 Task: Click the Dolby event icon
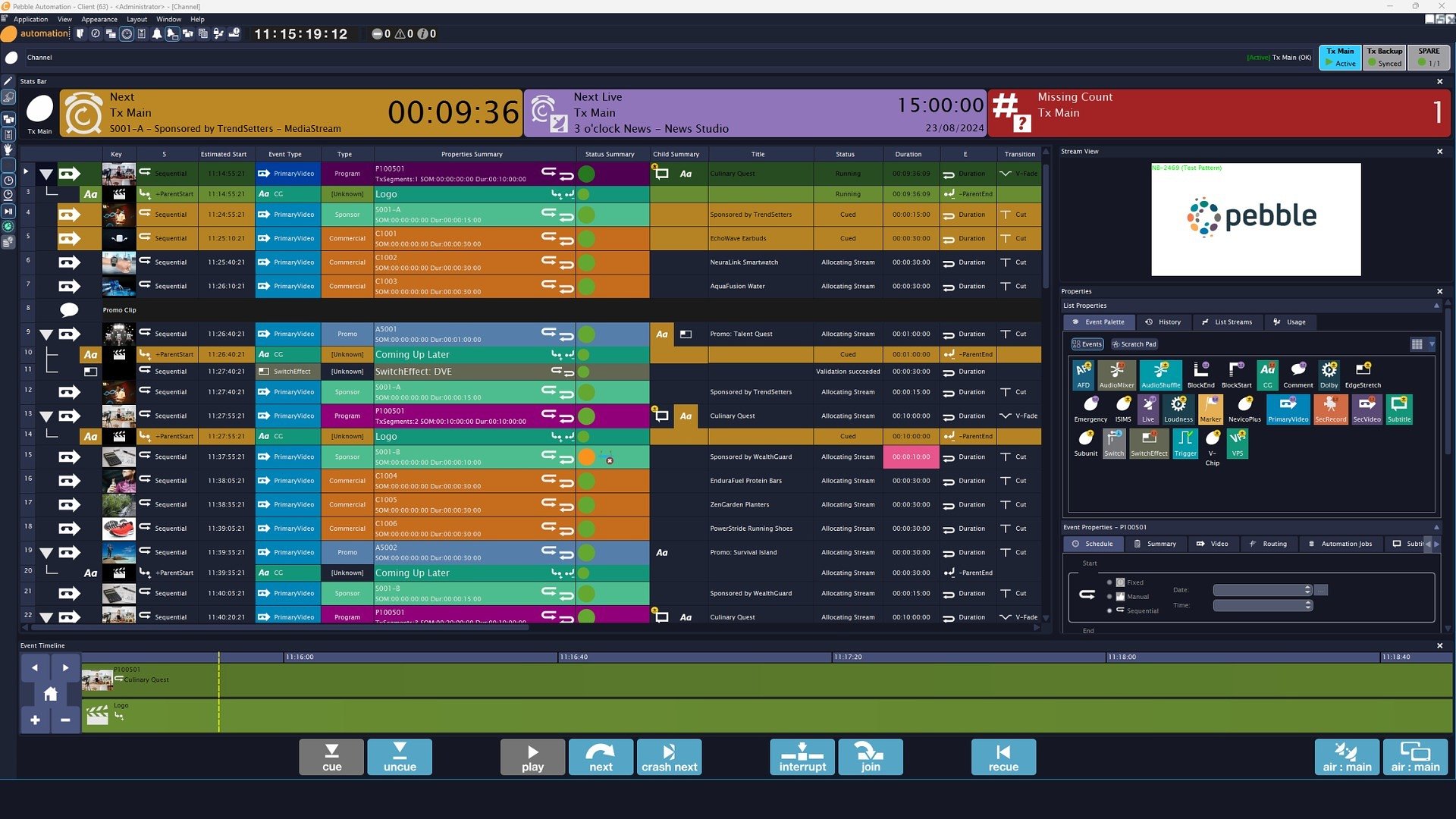pyautogui.click(x=1329, y=373)
